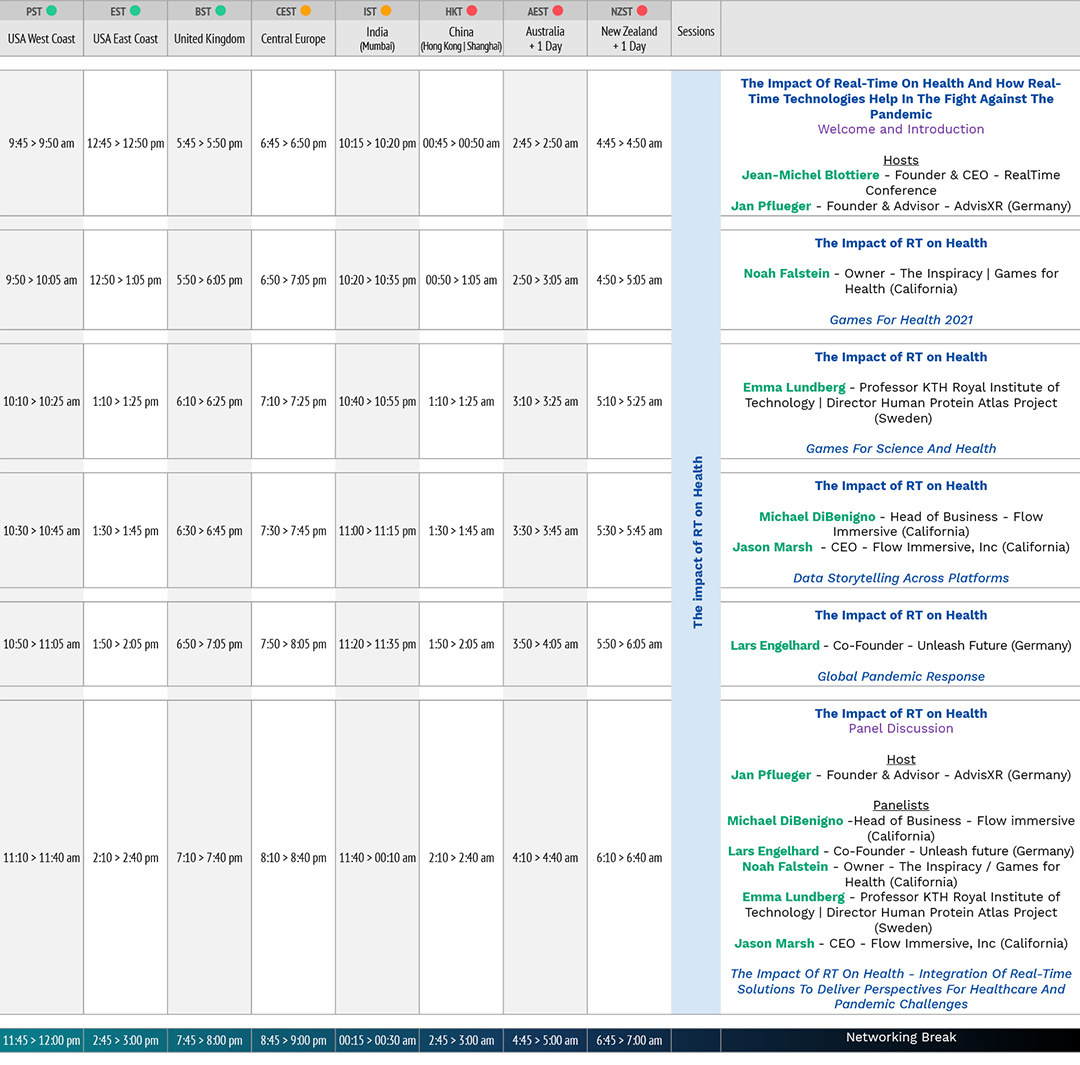This screenshot has height=1065, width=1080.
Task: Click the HKT cell 00:50 > 1:05 am
Action: coord(461,280)
